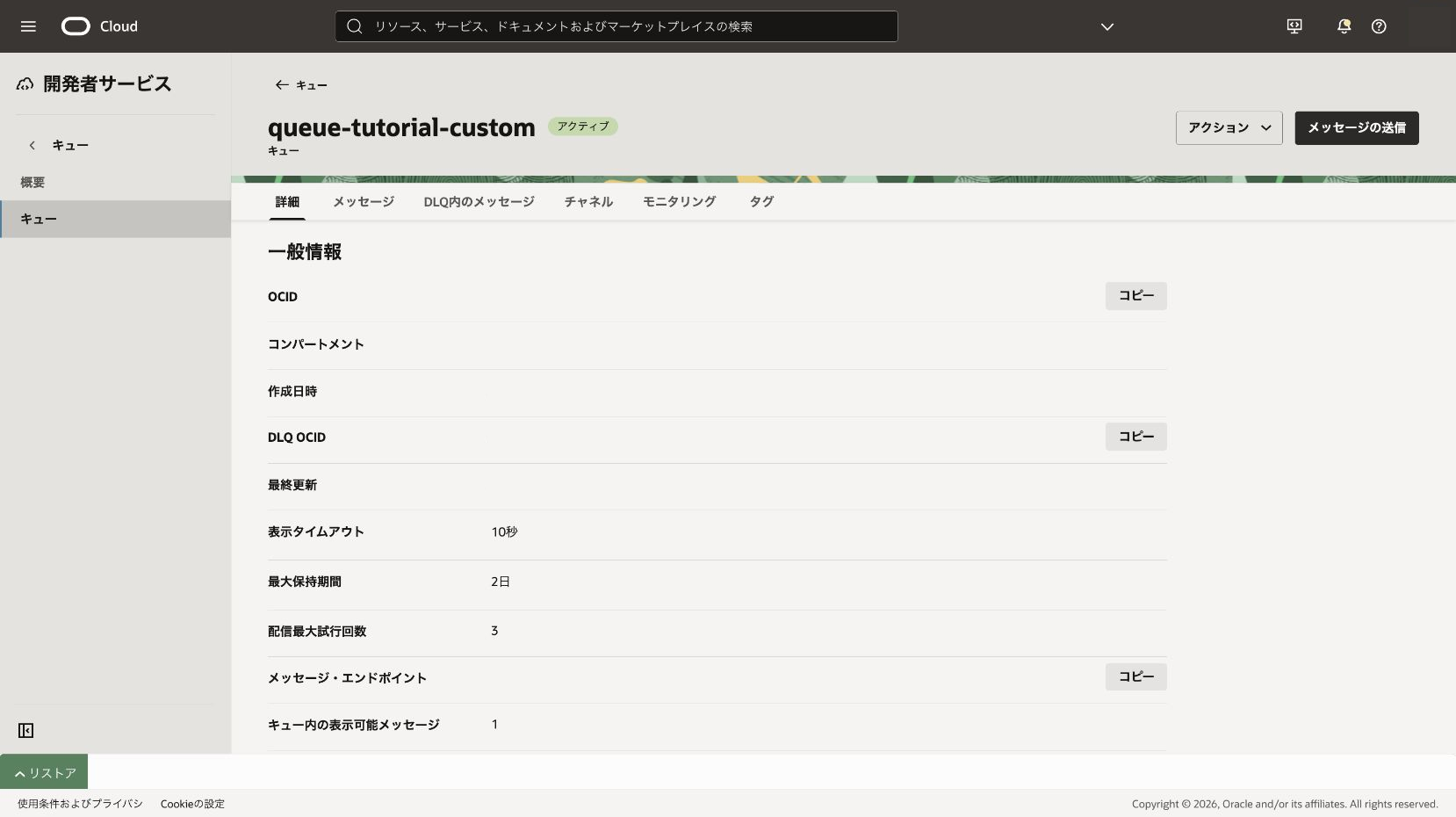Copy the メッセージ・エンドポイント value

click(x=1136, y=676)
